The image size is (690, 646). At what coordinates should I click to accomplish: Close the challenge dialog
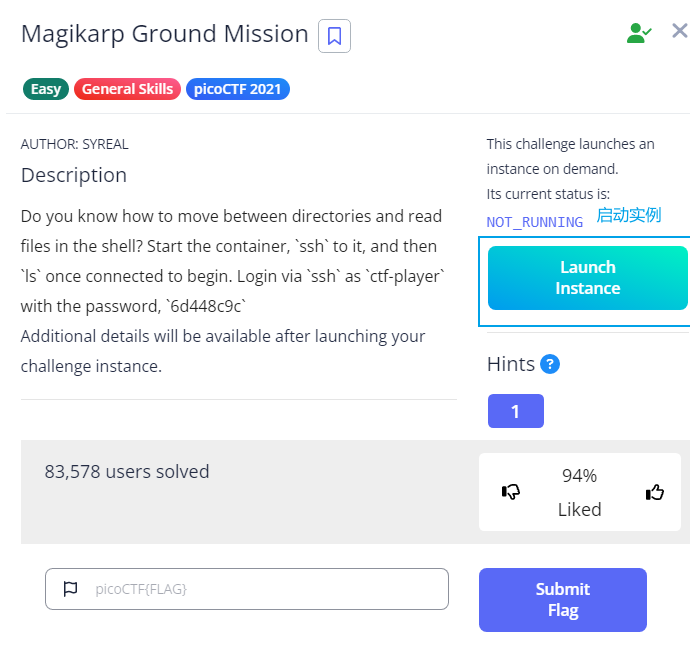679,31
